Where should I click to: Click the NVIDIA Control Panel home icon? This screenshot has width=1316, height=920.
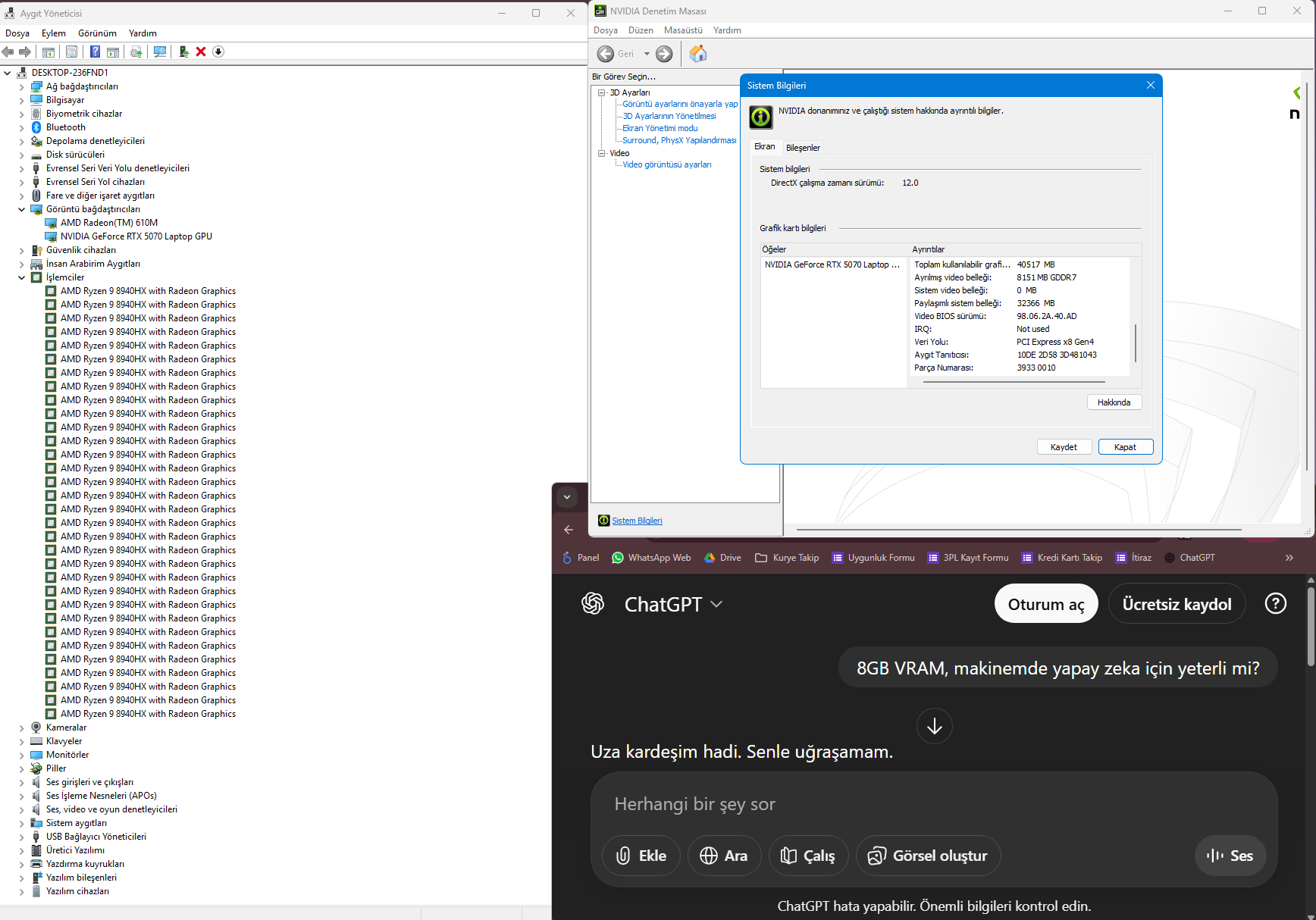pyautogui.click(x=698, y=54)
